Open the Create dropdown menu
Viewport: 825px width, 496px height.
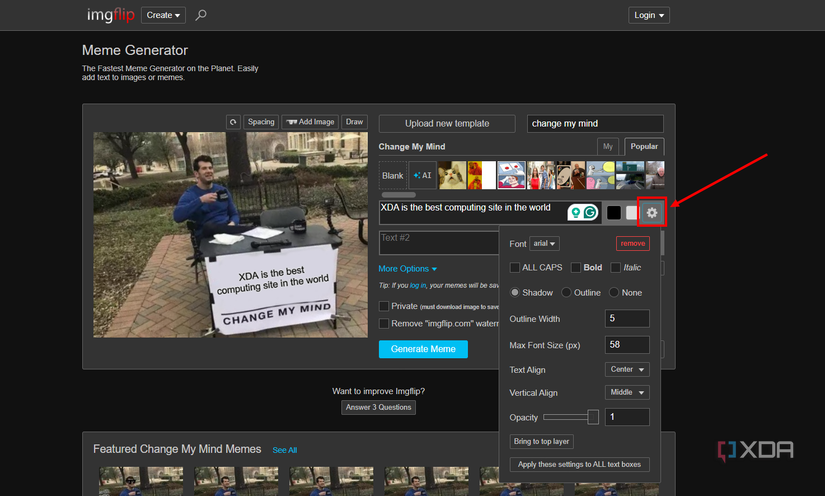163,15
